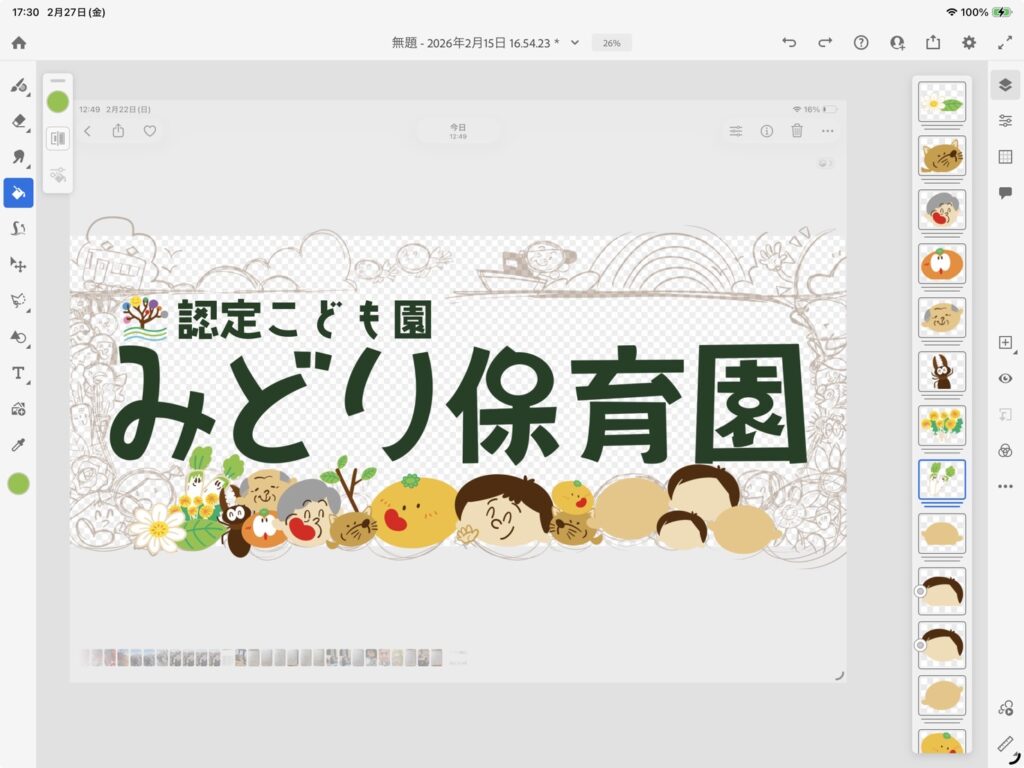Open the layer more options ellipsis
Viewport: 1024px width, 768px height.
(1005, 486)
